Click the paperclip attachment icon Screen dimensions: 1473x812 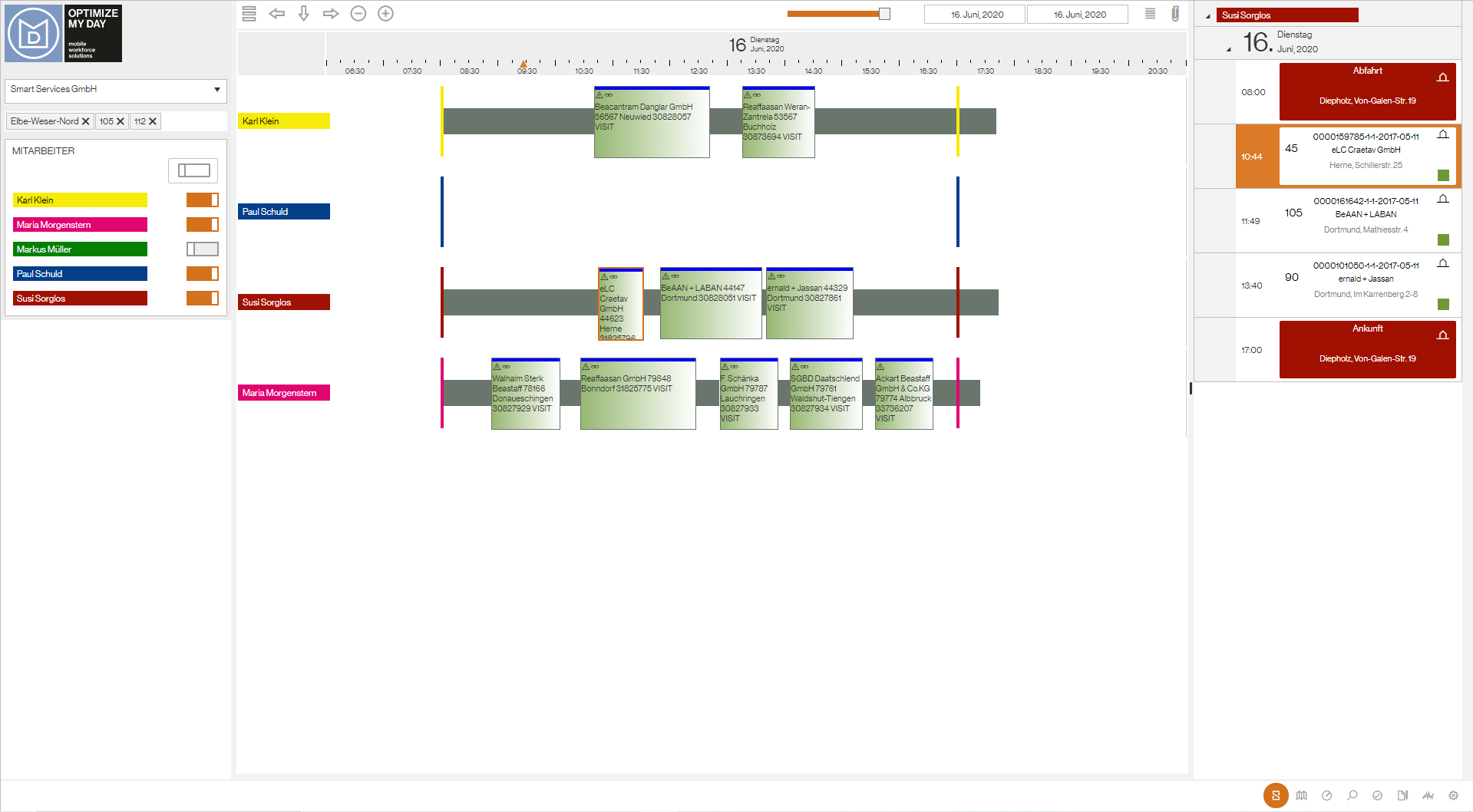pos(1175,13)
